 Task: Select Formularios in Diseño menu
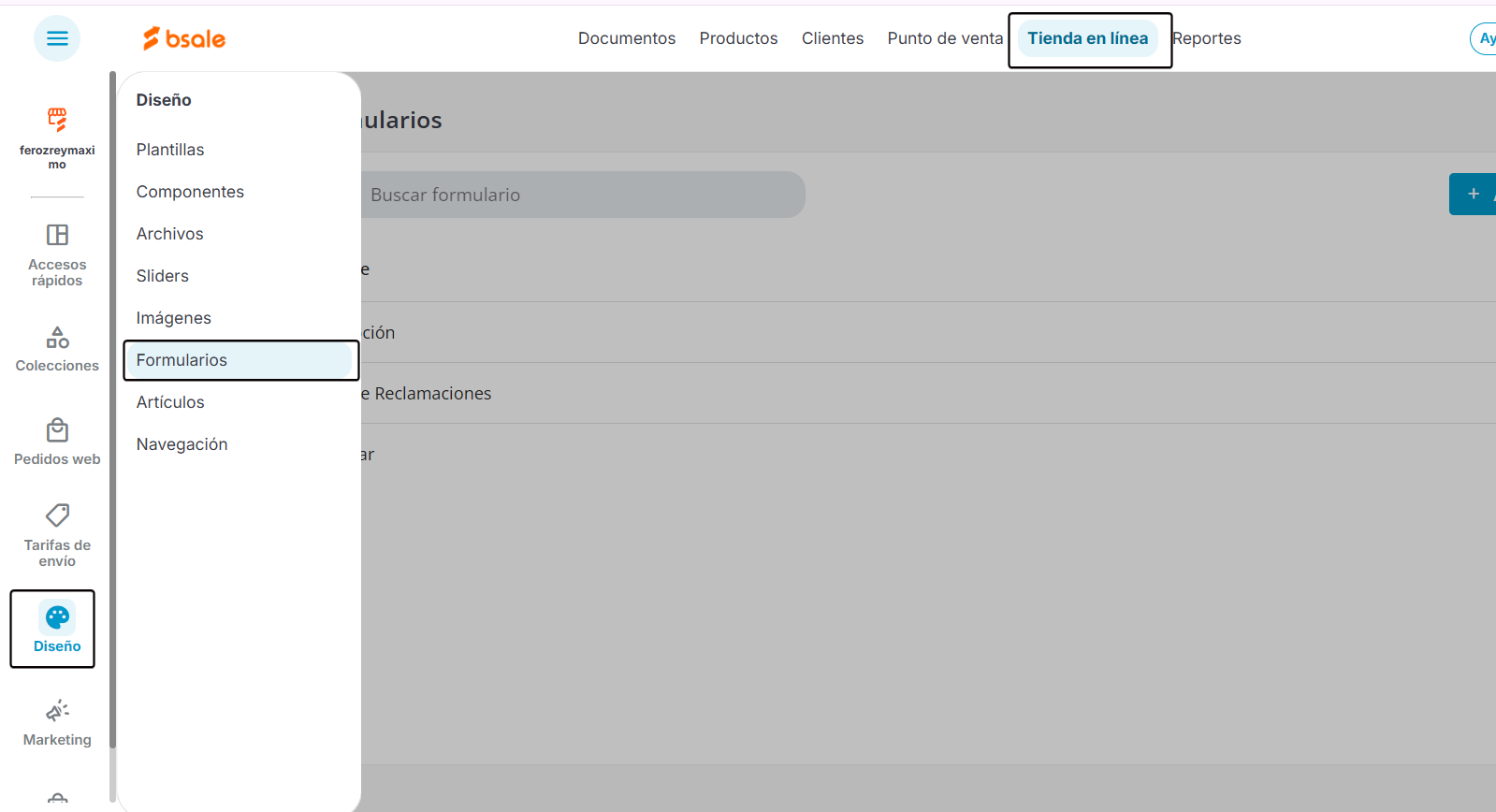pos(240,360)
